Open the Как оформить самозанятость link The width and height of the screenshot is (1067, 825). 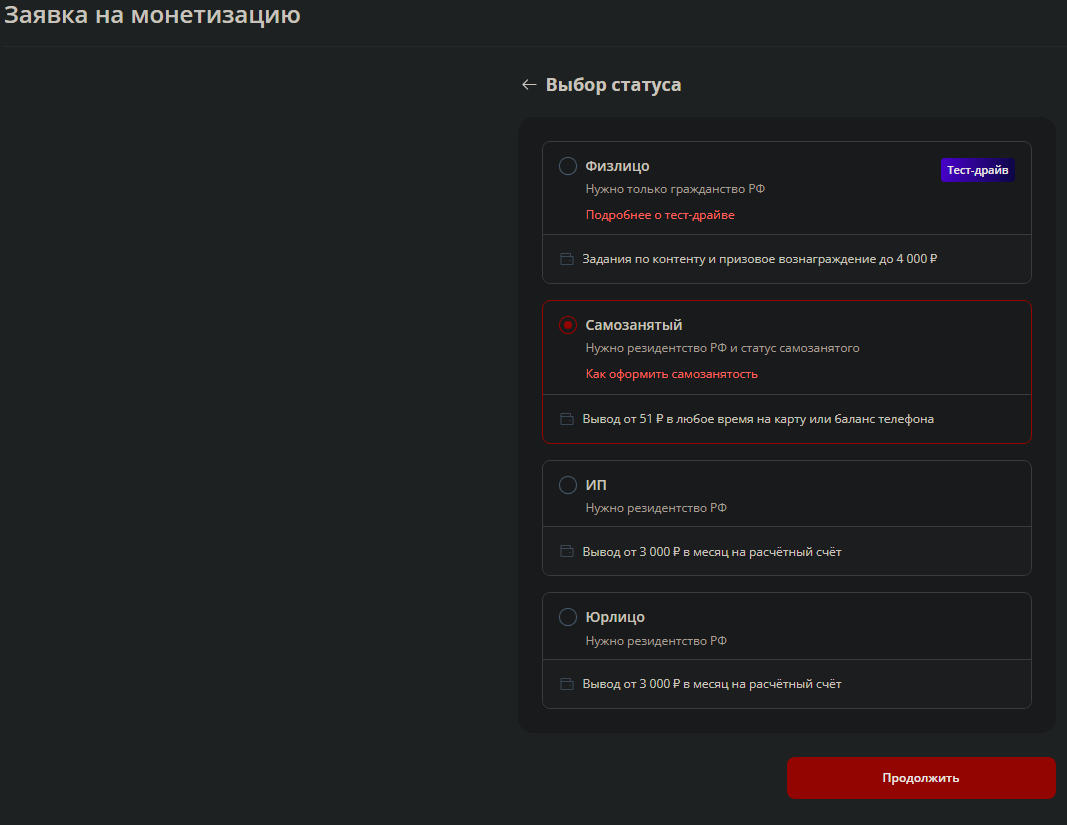[671, 374]
